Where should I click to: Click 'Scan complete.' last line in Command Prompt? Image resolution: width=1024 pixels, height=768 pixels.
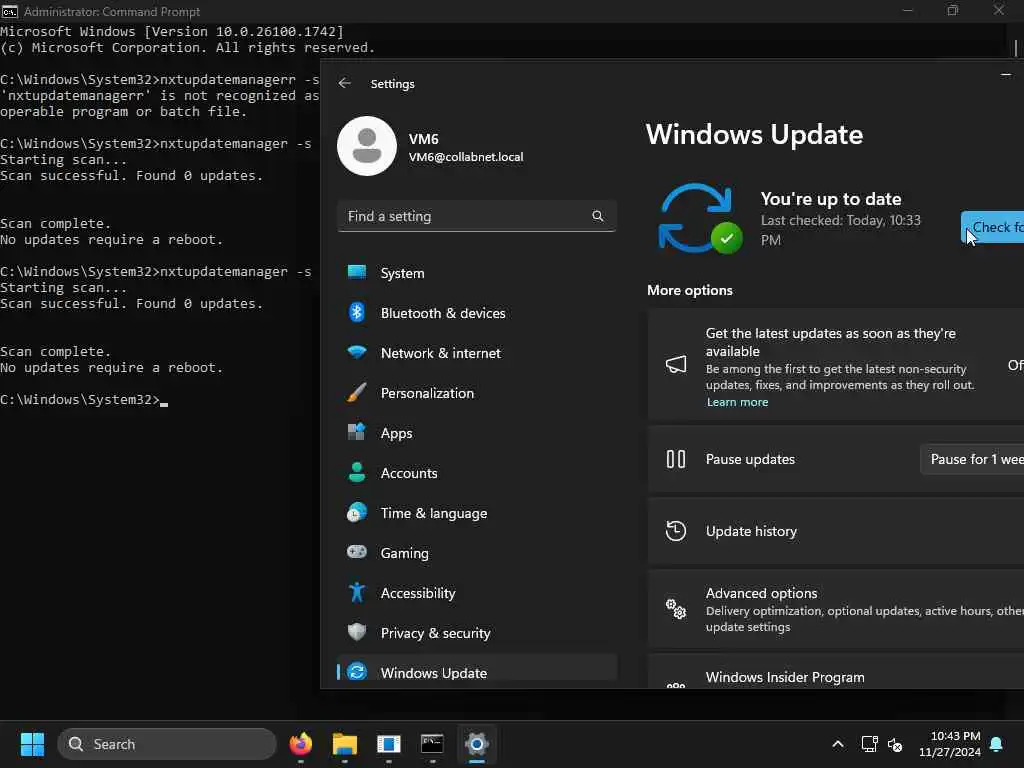[x=56, y=351]
